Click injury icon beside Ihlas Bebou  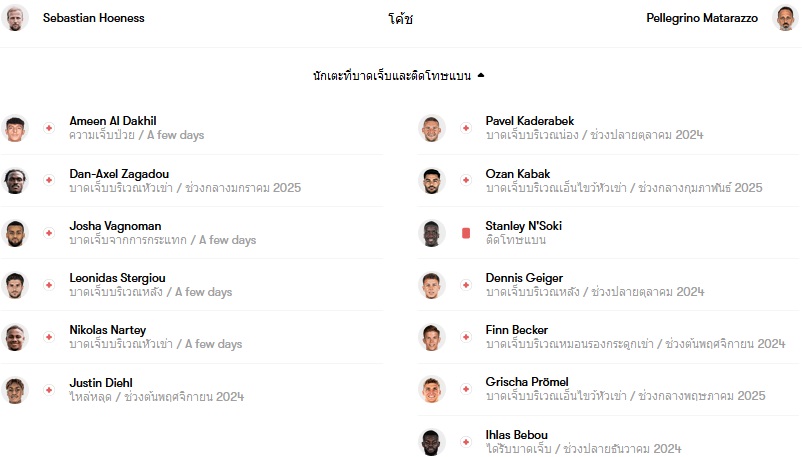point(465,442)
